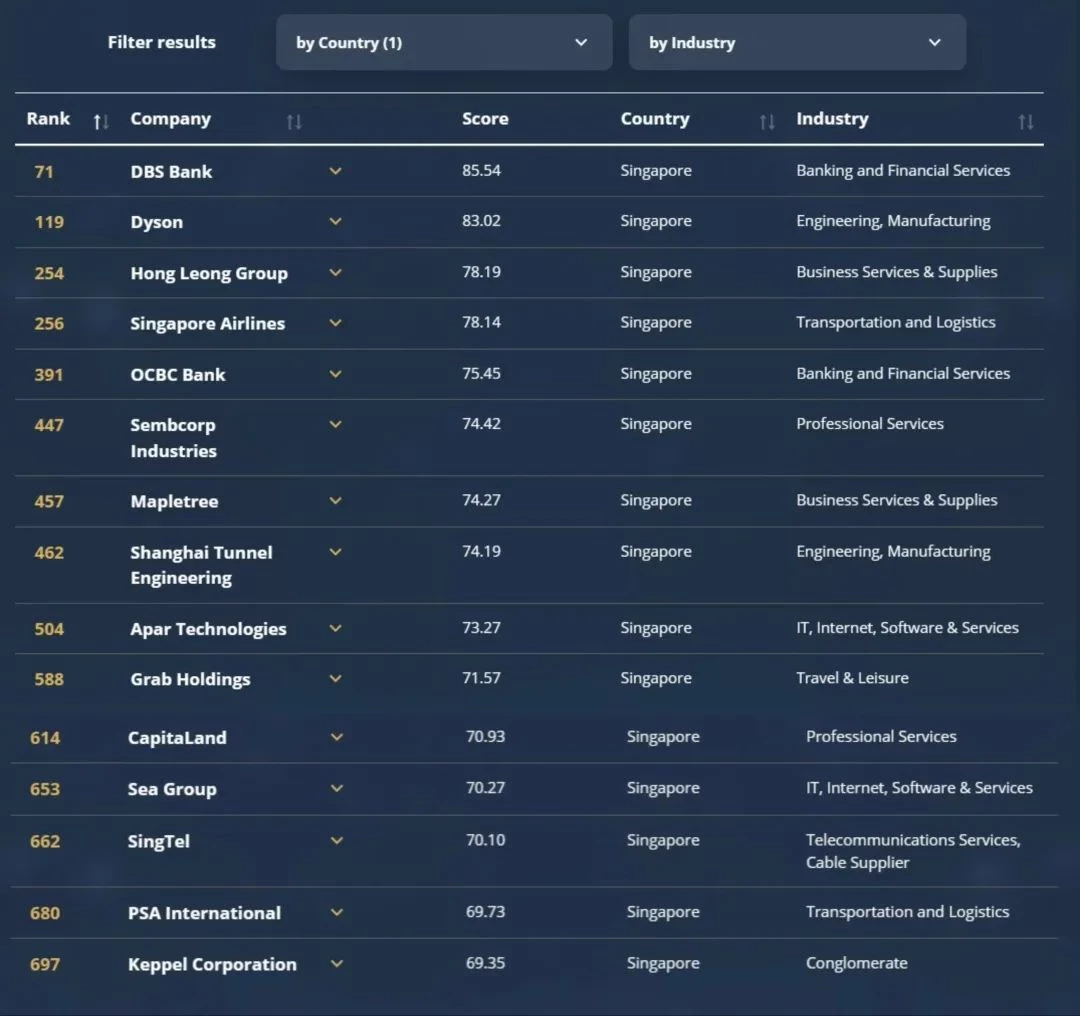This screenshot has width=1080, height=1016.
Task: Expand the Sea Group row chevron
Action: tap(337, 788)
